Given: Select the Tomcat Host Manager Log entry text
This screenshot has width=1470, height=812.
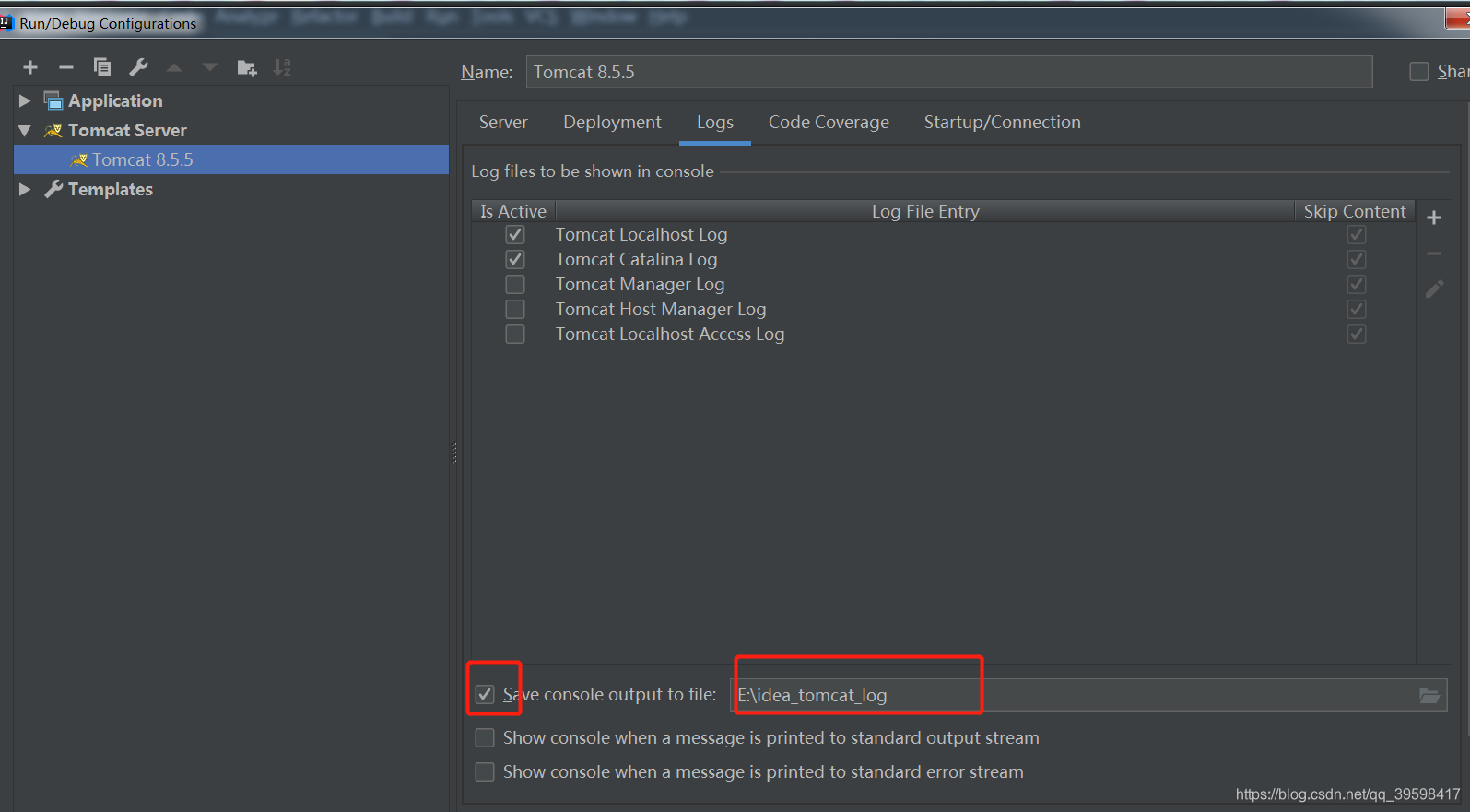Looking at the screenshot, I should pyautogui.click(x=661, y=309).
